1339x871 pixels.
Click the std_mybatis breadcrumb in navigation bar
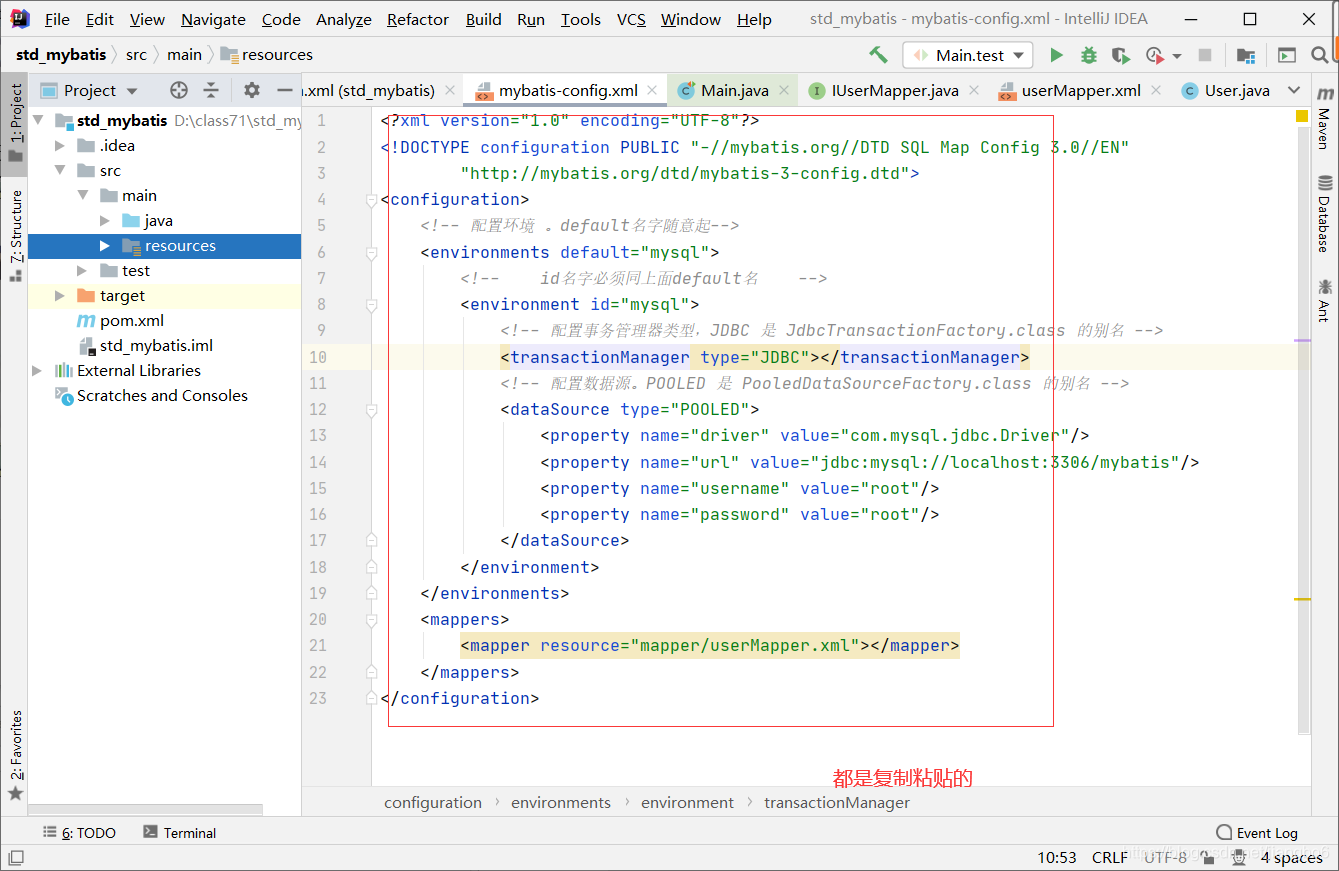click(61, 55)
